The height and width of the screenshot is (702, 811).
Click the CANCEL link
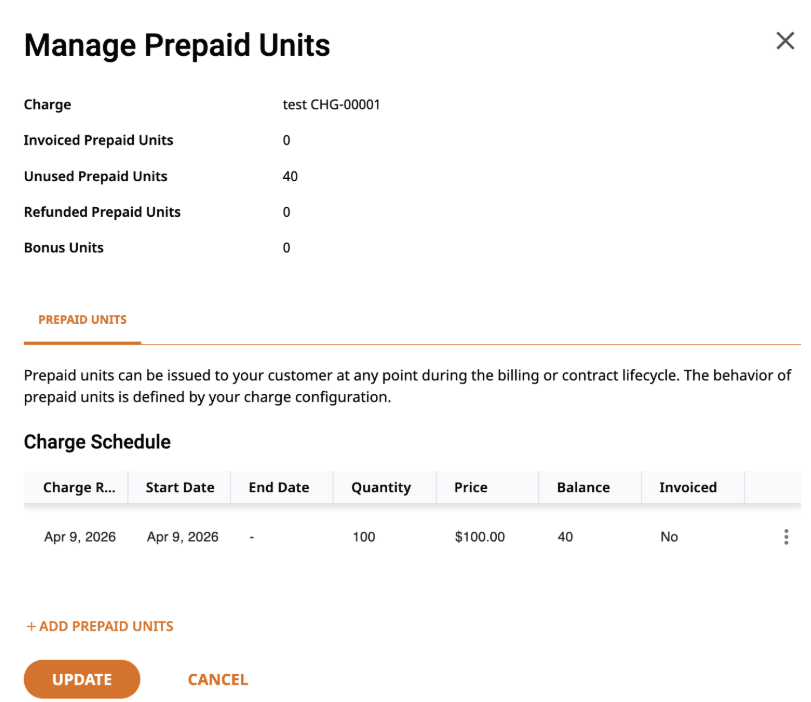218,679
